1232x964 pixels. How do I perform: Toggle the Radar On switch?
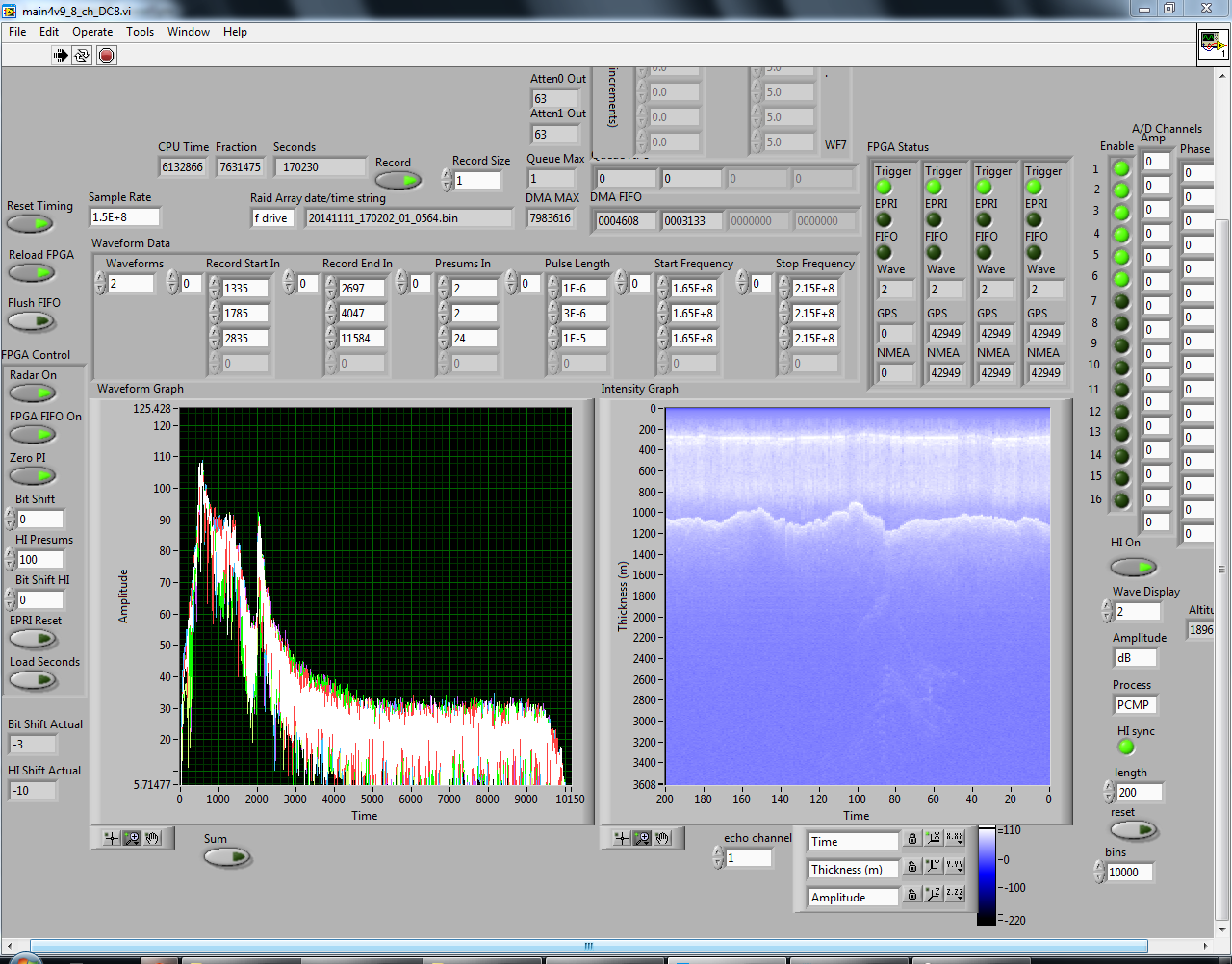click(x=33, y=393)
